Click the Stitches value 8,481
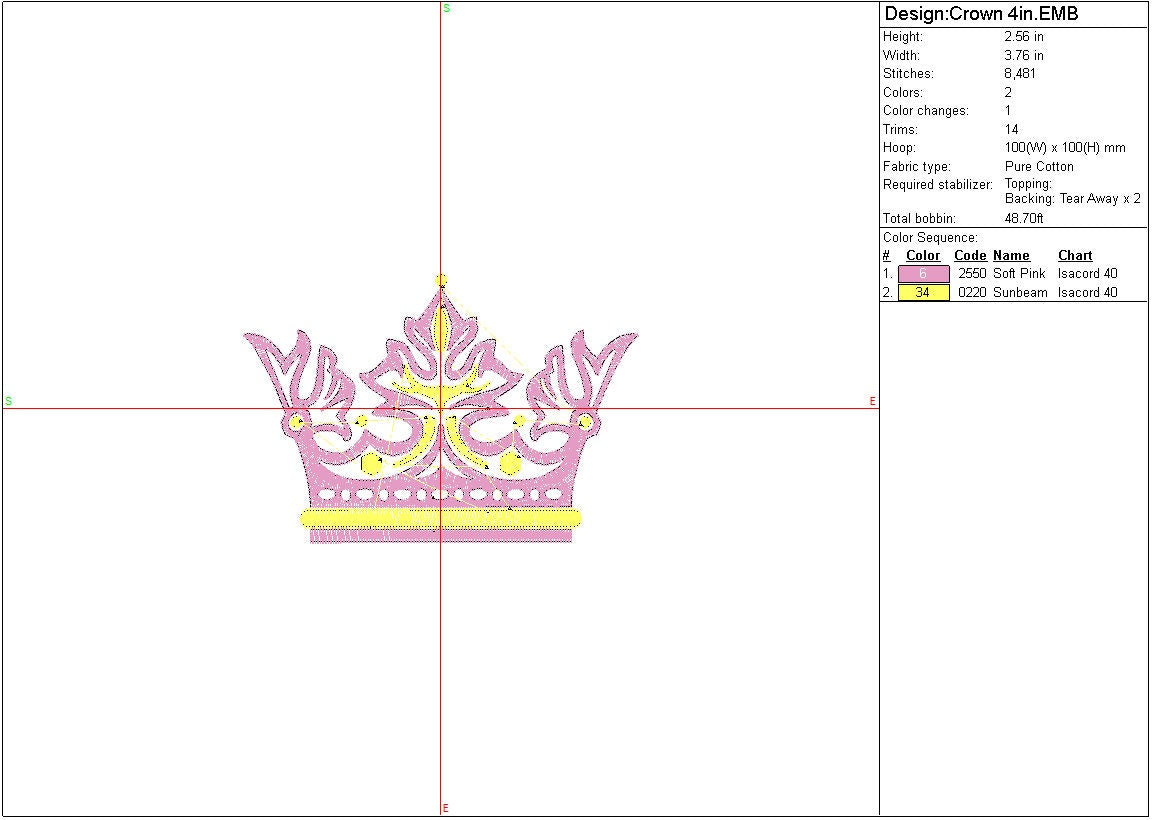 coord(1021,74)
